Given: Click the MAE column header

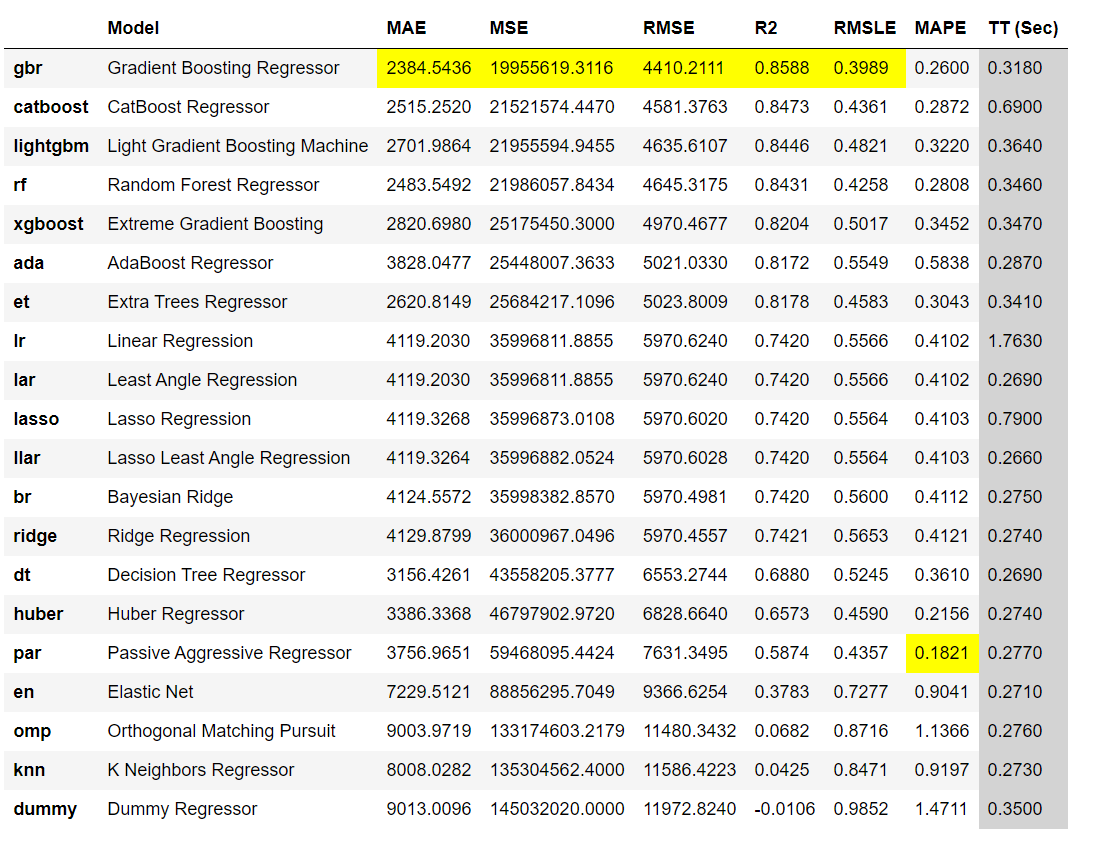Looking at the screenshot, I should click(406, 28).
